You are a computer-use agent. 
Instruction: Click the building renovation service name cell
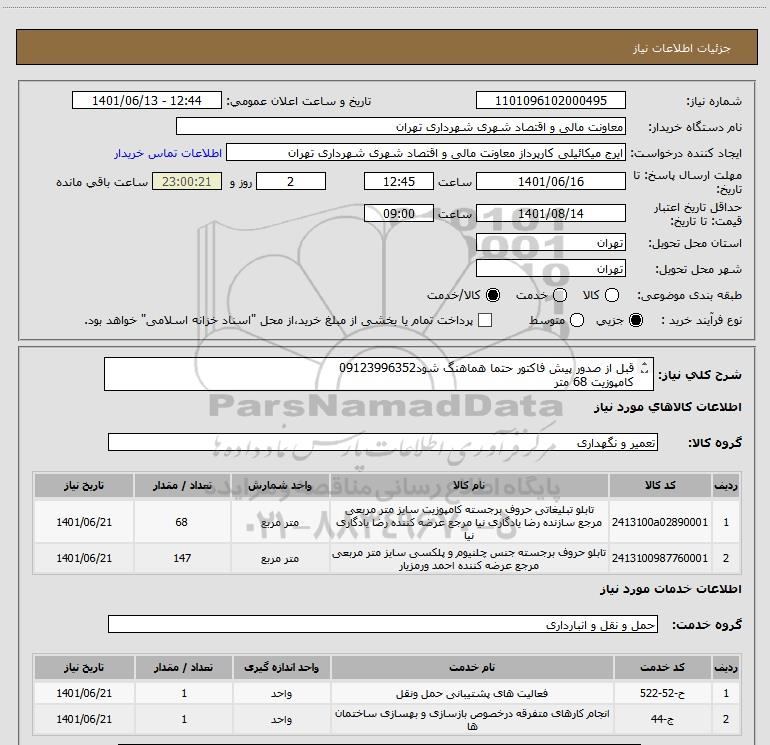[x=472, y=719]
